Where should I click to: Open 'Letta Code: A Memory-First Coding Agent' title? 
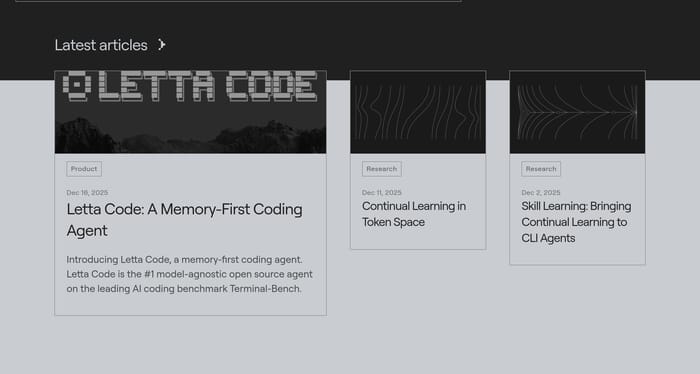pos(184,220)
